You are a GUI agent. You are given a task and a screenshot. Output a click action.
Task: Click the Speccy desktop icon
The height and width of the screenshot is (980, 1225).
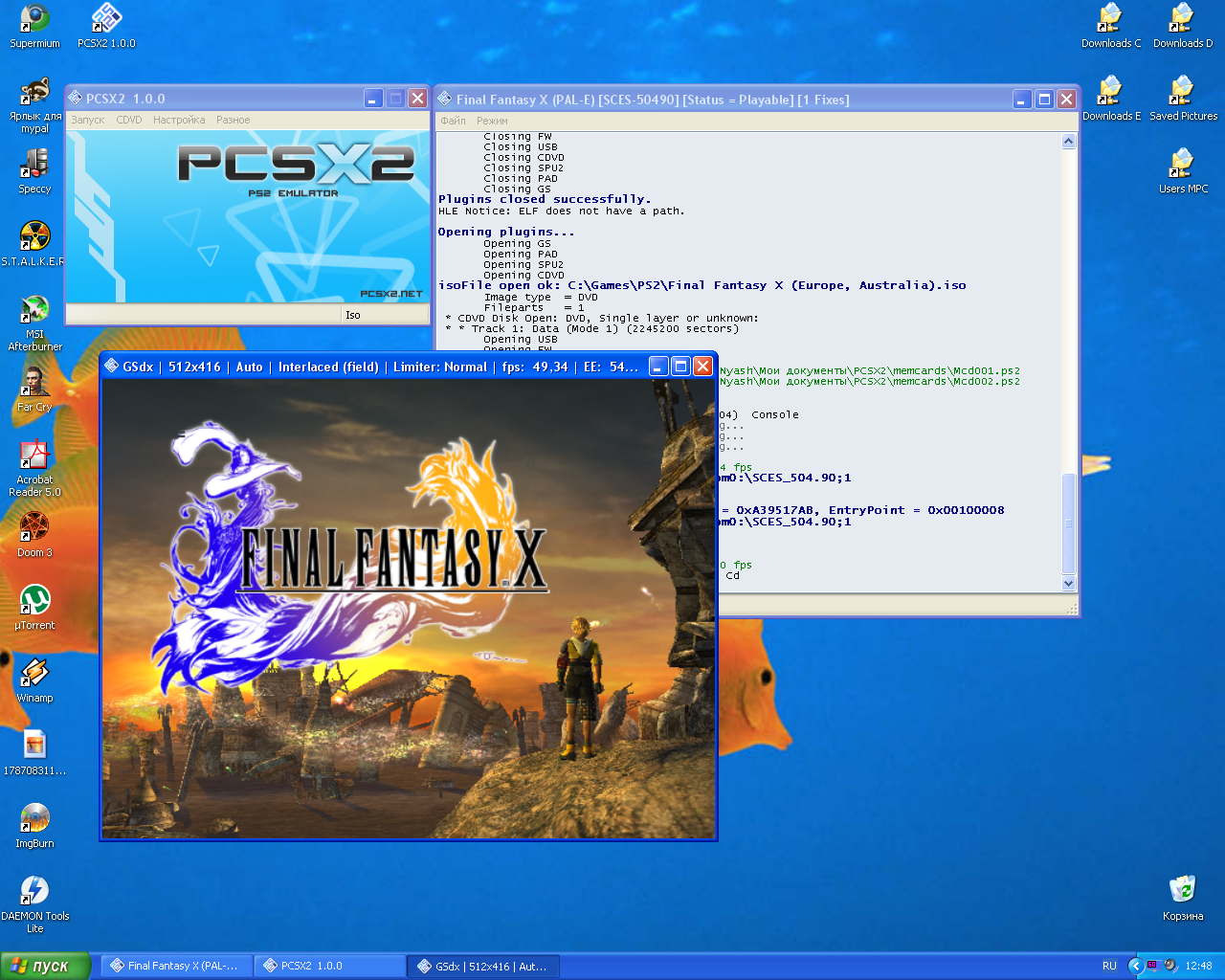coord(34,171)
